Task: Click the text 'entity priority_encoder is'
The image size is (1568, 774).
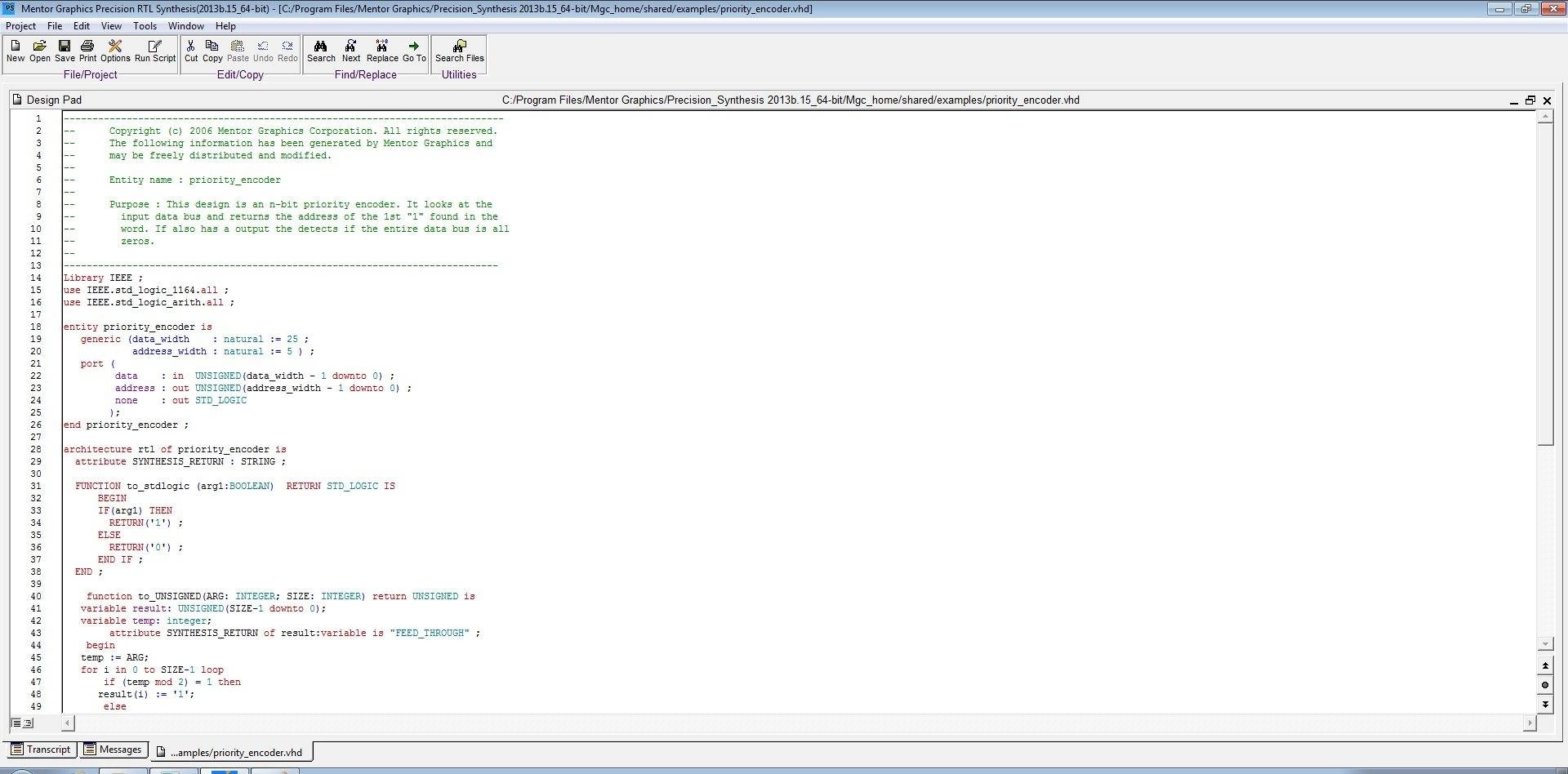Action: [137, 327]
